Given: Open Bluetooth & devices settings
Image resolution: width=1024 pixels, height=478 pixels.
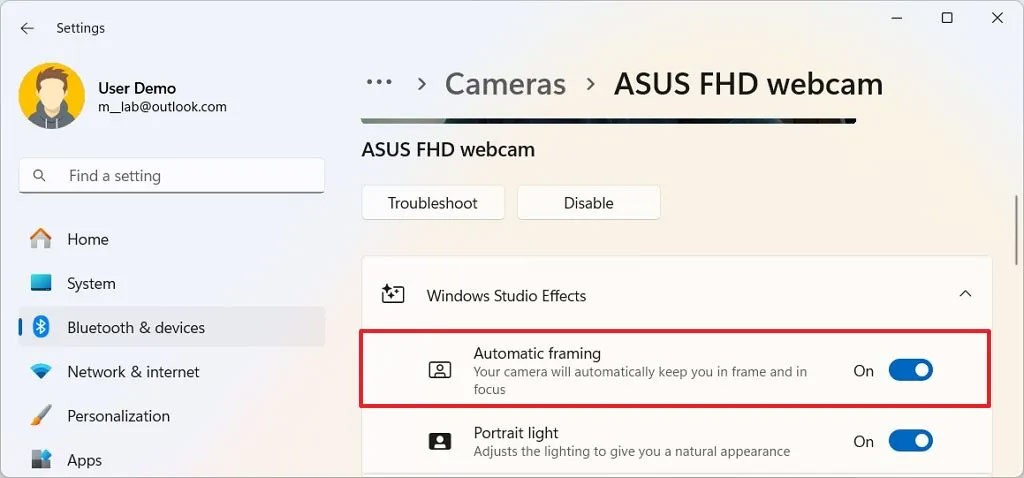Looking at the screenshot, I should click(136, 327).
